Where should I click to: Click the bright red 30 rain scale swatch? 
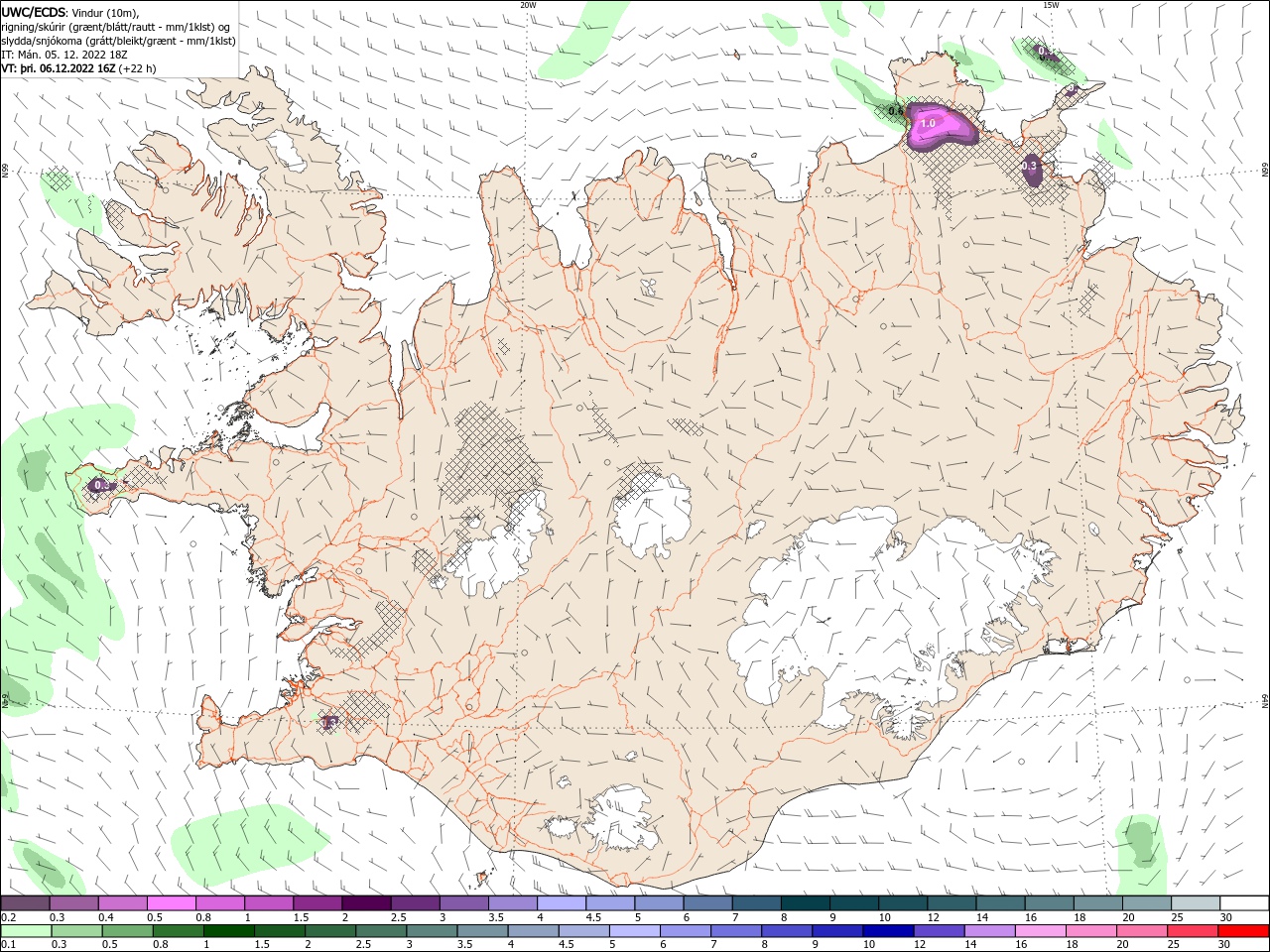click(1244, 931)
